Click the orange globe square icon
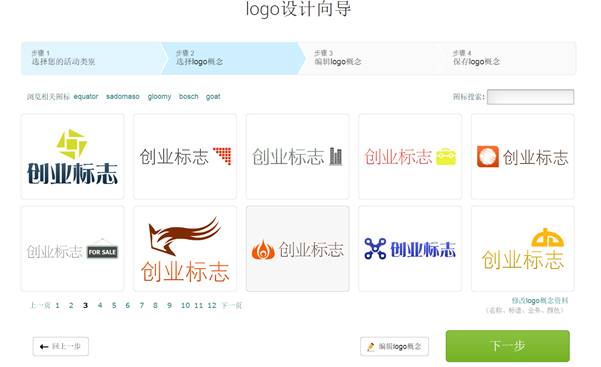The width and height of the screenshot is (601, 367). coord(488,156)
